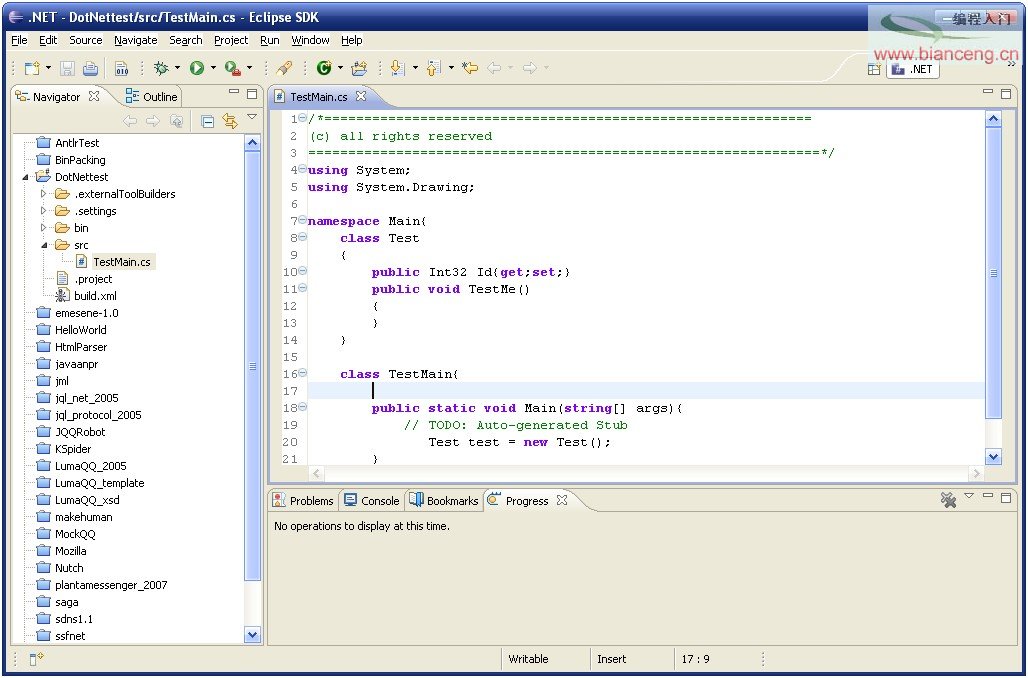Open the Project menu
Viewport: 1028px width, 678px height.
point(231,40)
